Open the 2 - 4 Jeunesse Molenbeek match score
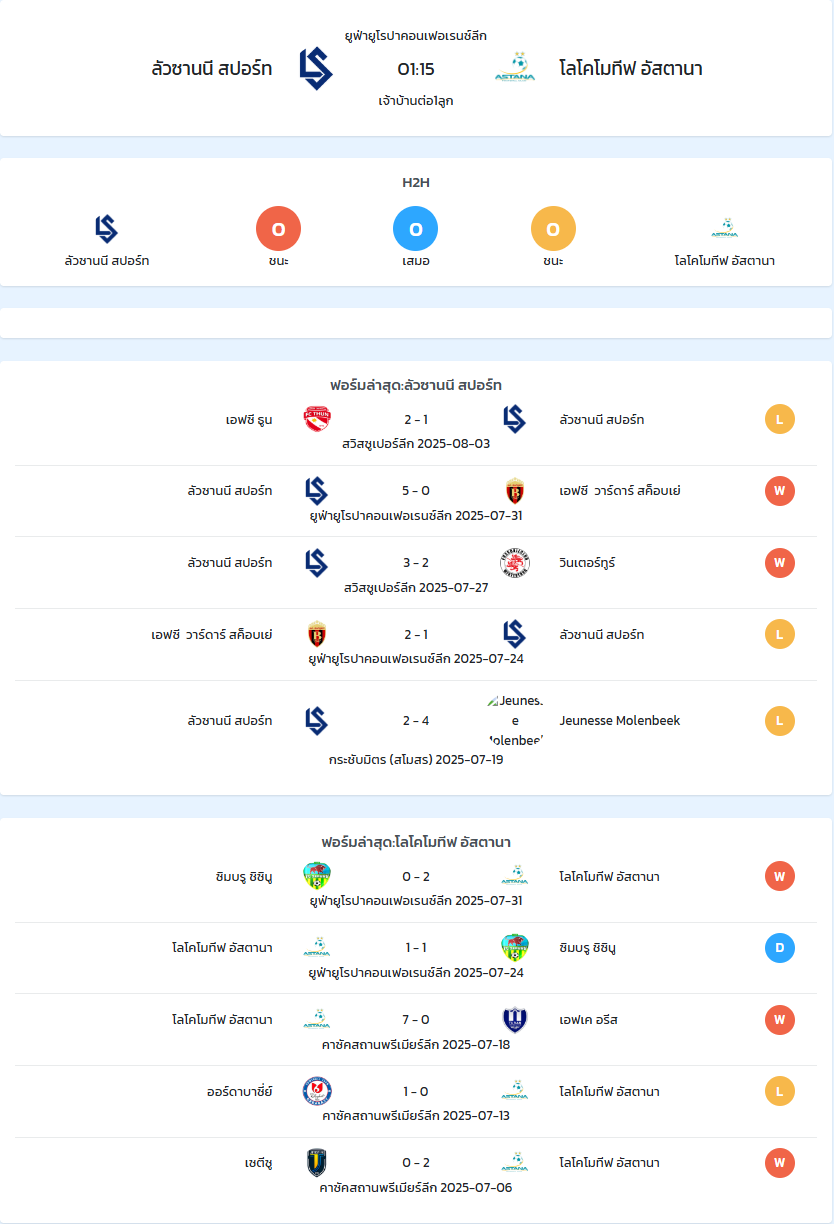 416,721
